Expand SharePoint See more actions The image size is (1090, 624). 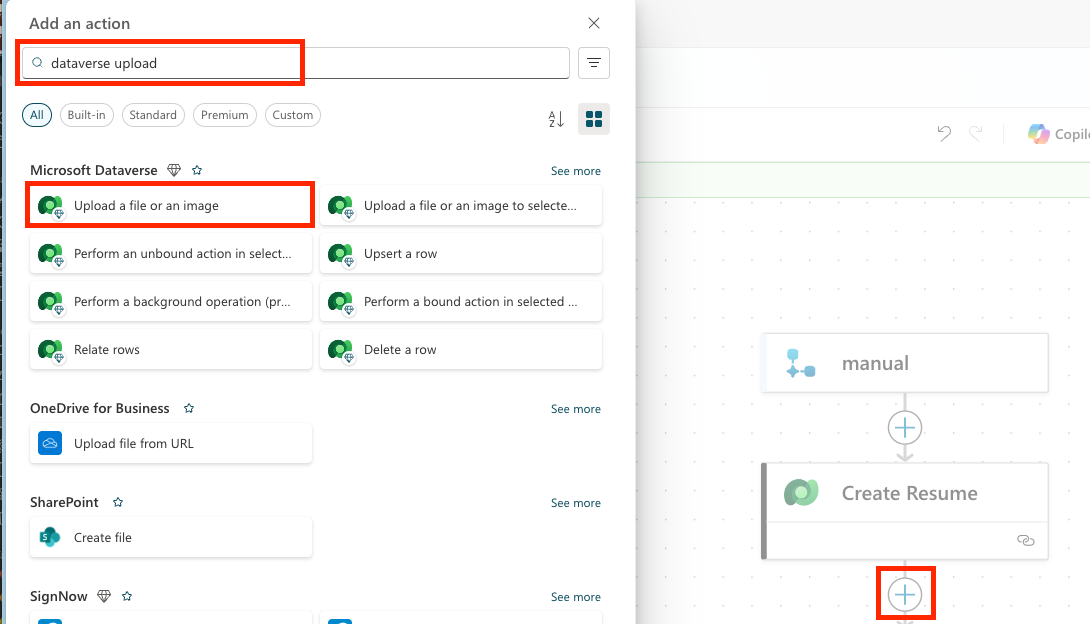(575, 503)
